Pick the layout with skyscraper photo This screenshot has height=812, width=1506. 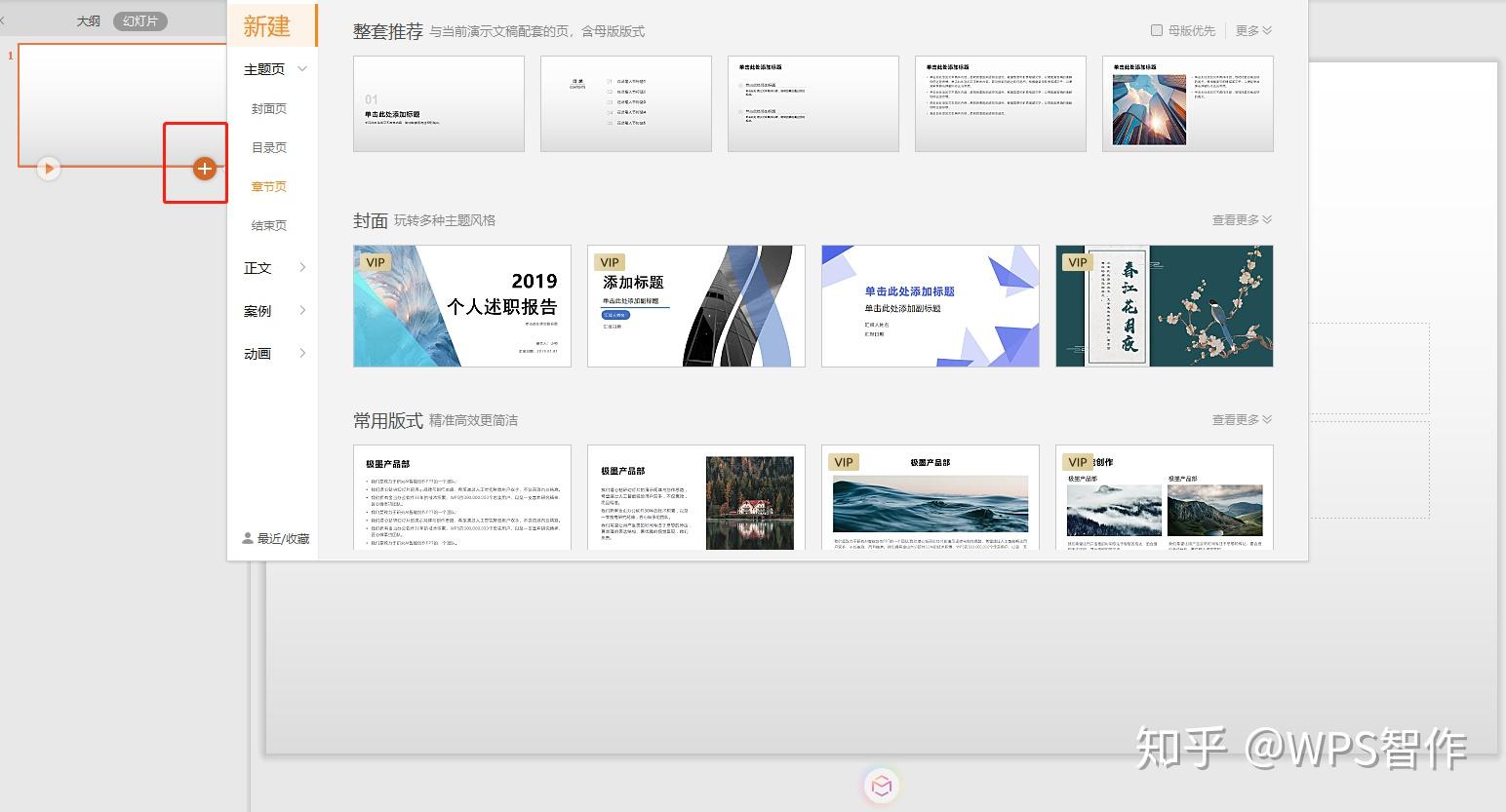coord(1188,103)
